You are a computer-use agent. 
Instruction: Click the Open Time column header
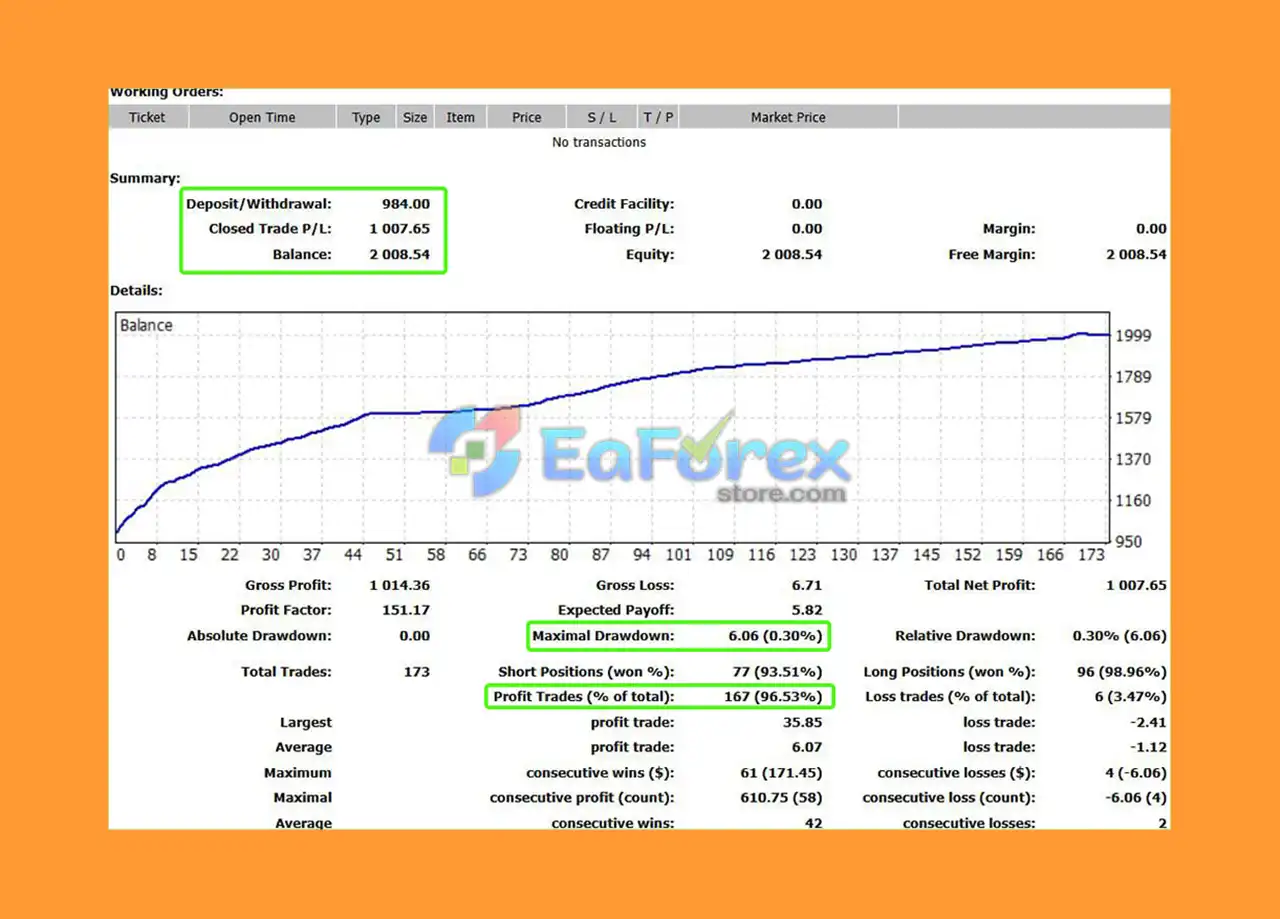click(x=262, y=117)
